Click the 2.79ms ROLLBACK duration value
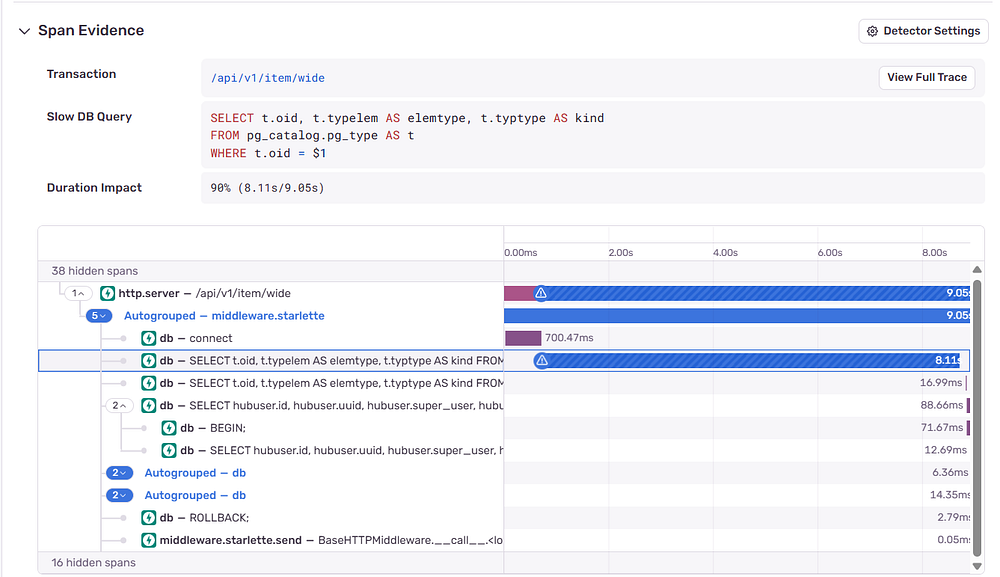The width and height of the screenshot is (1000, 577). point(953,518)
